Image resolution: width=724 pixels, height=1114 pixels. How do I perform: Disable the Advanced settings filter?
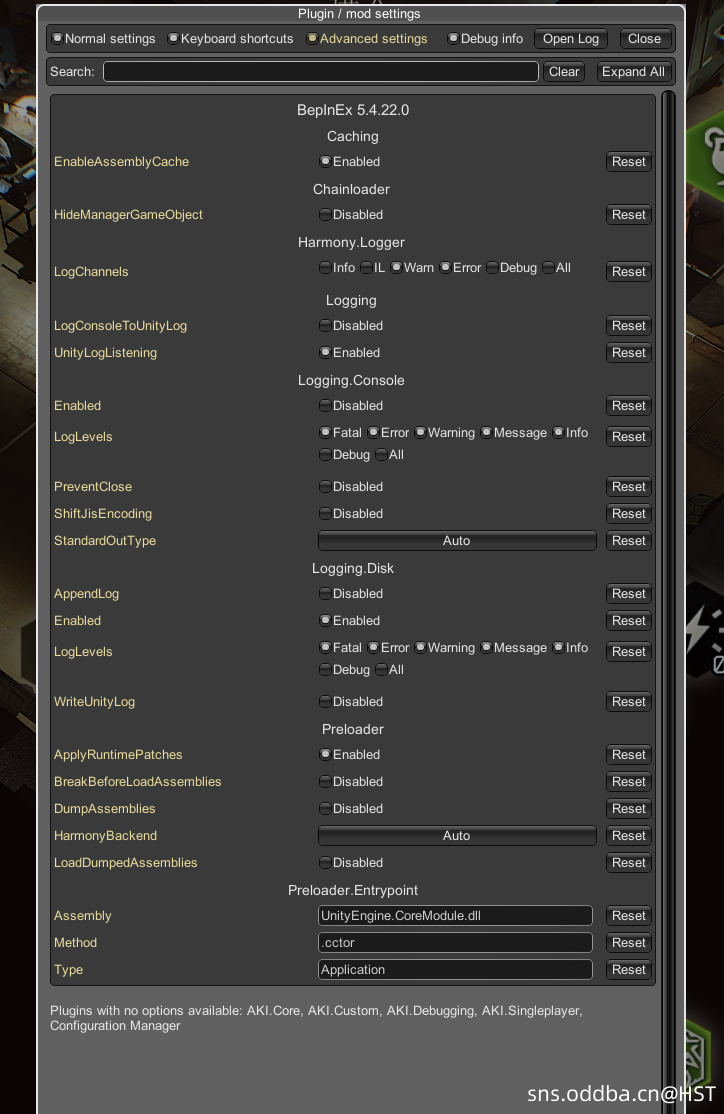pos(312,39)
